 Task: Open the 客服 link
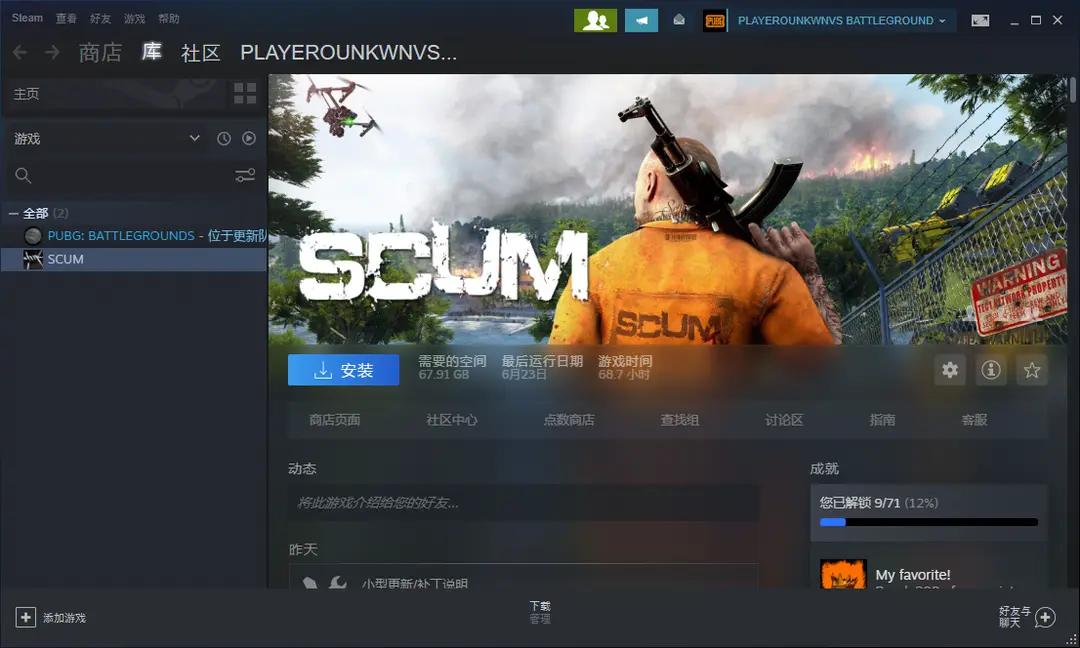(975, 420)
